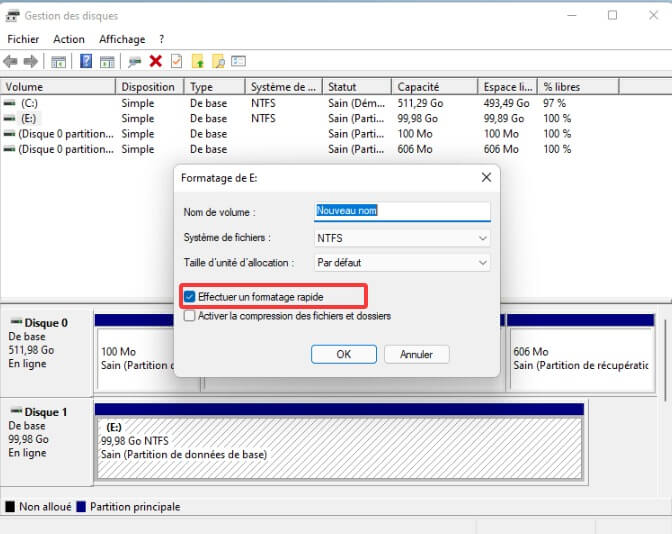This screenshot has height=534, width=672.
Task: Open the ? help menu
Action: [161, 39]
